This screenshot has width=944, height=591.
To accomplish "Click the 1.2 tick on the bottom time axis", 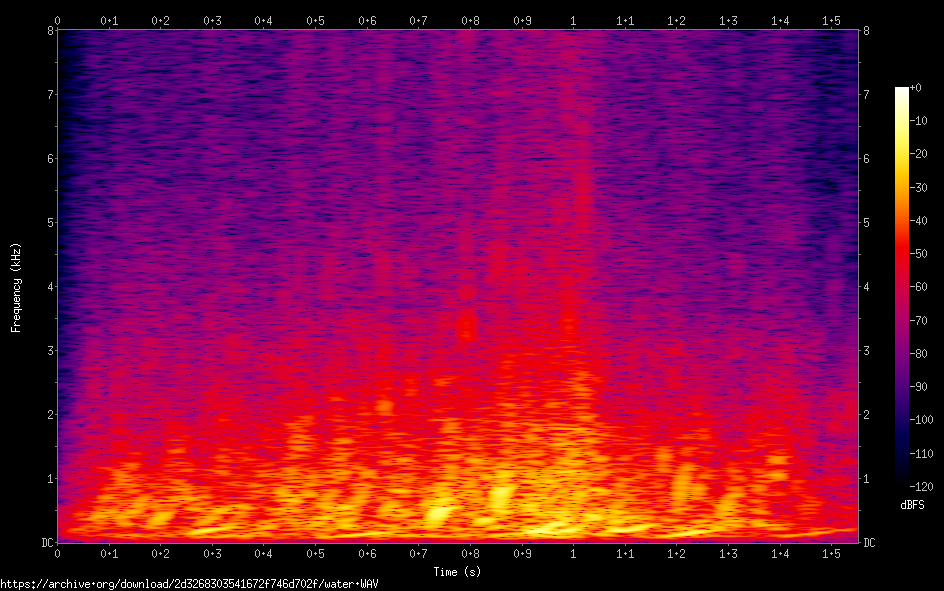I will pos(677,553).
